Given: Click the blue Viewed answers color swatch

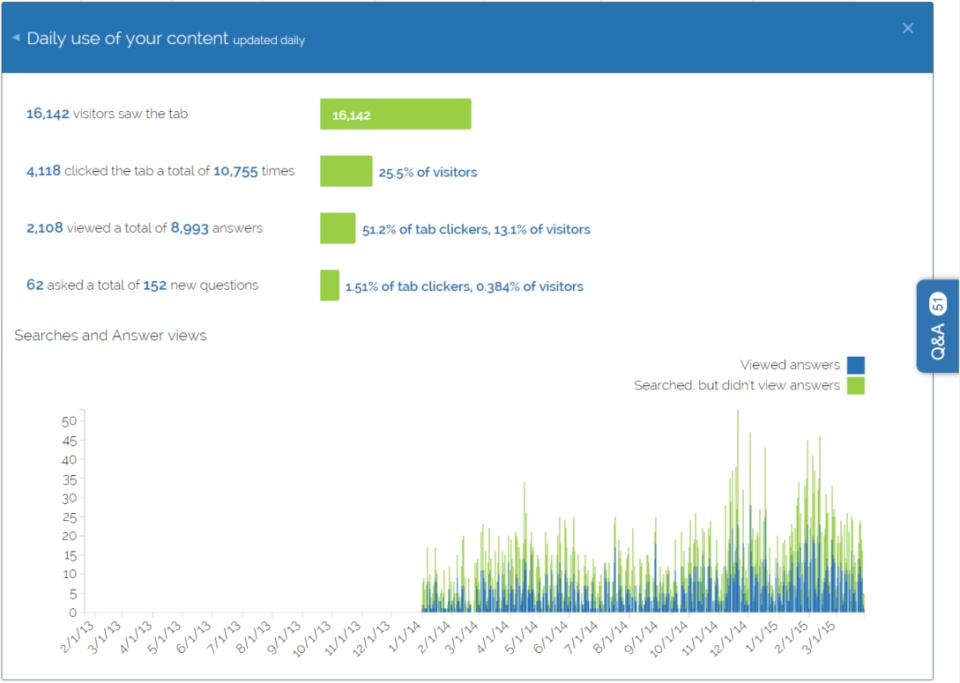Looking at the screenshot, I should click(858, 365).
